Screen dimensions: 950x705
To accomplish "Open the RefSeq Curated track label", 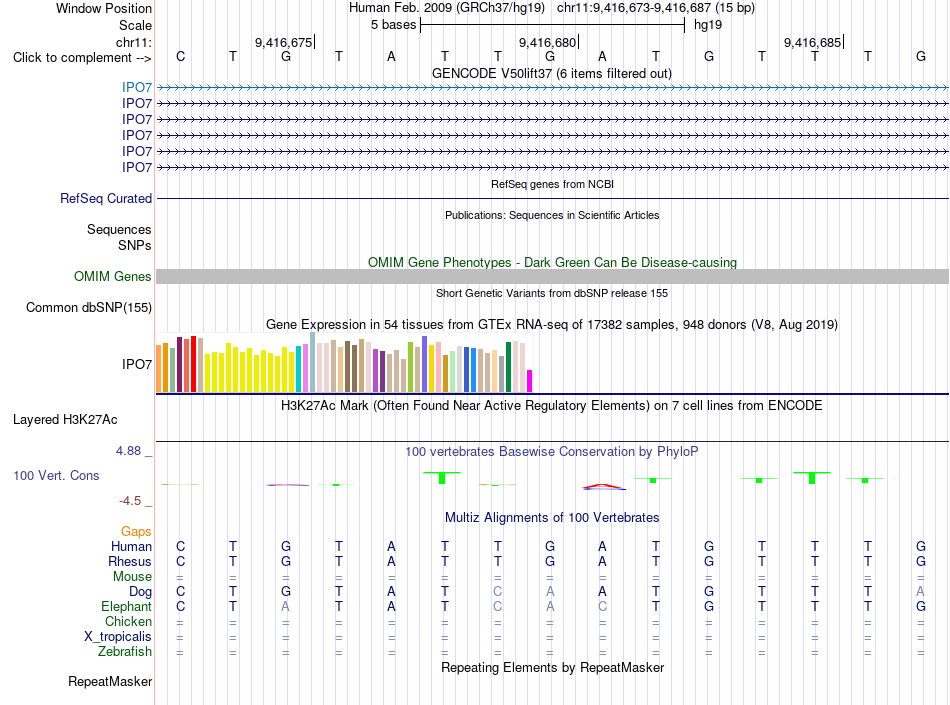I will (106, 198).
